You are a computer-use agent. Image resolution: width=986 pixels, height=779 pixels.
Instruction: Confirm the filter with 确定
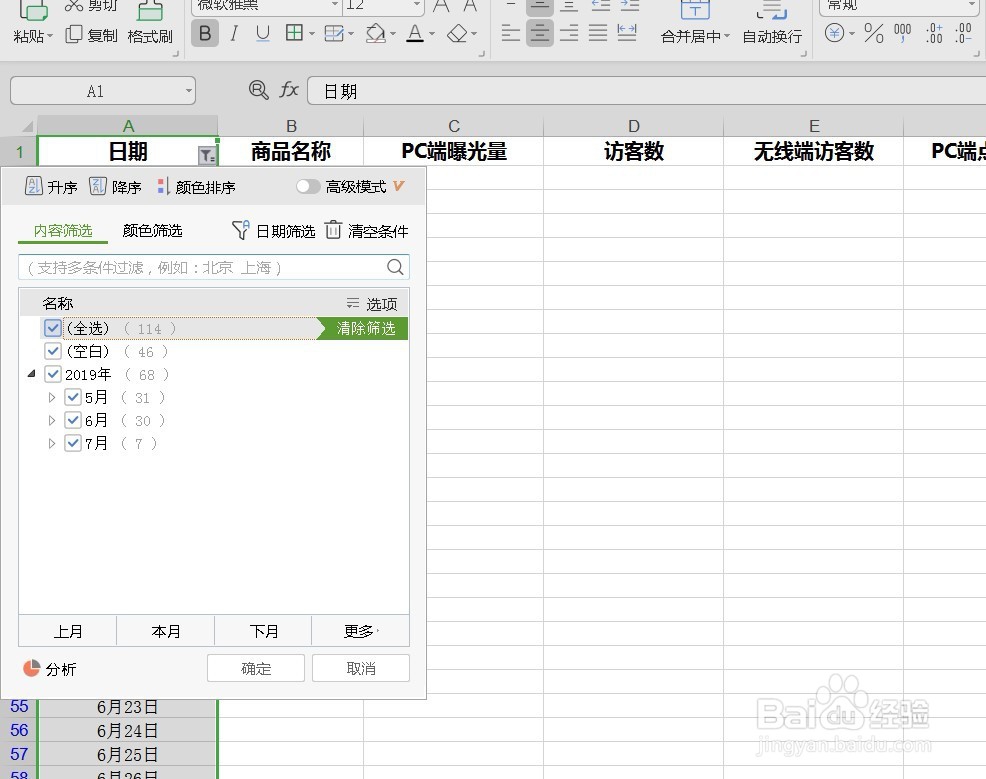point(255,668)
